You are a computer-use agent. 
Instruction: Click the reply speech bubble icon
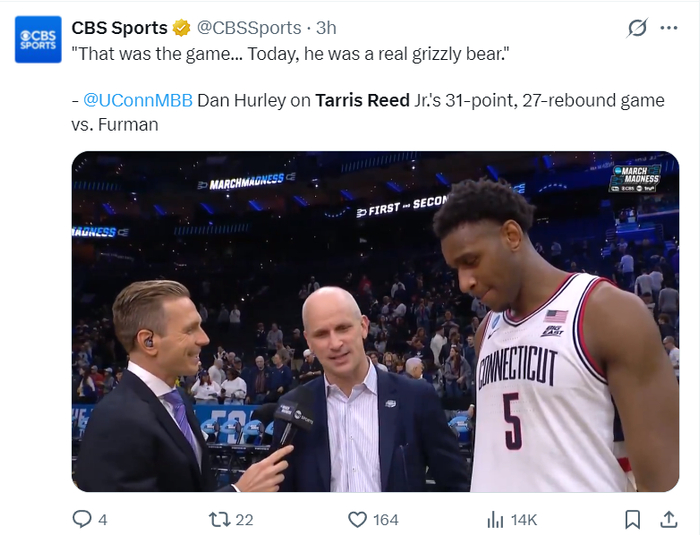(82, 519)
